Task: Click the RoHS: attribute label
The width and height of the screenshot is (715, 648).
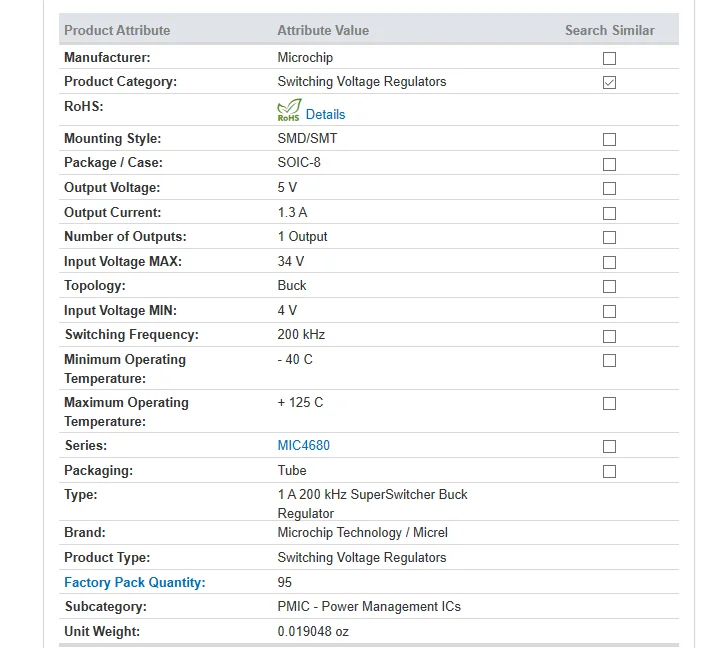Action: [x=83, y=106]
